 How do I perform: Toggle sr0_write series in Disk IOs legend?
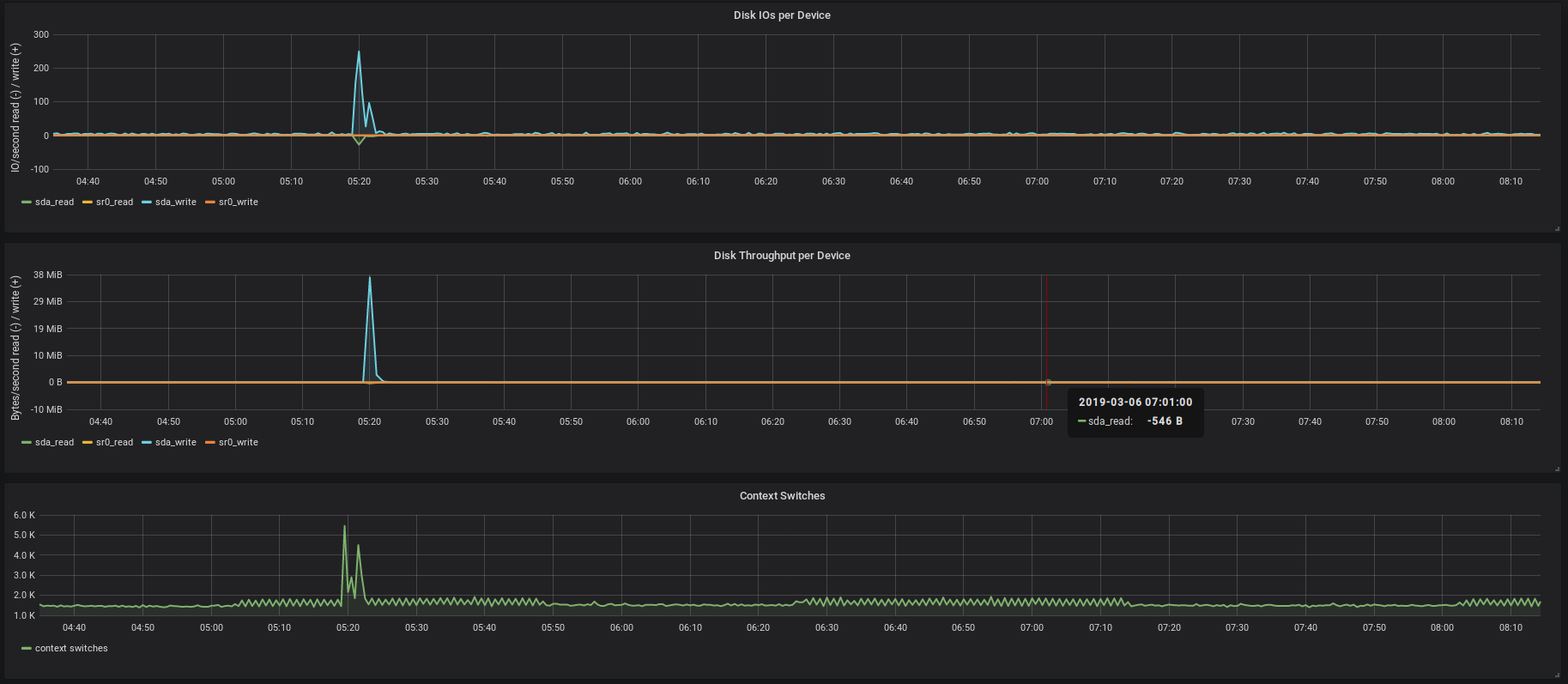(238, 203)
